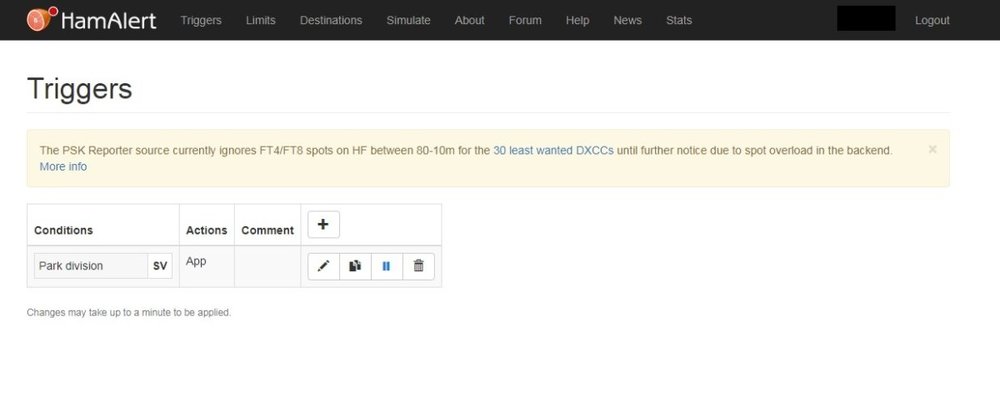Log out using the Logout link

tap(932, 20)
